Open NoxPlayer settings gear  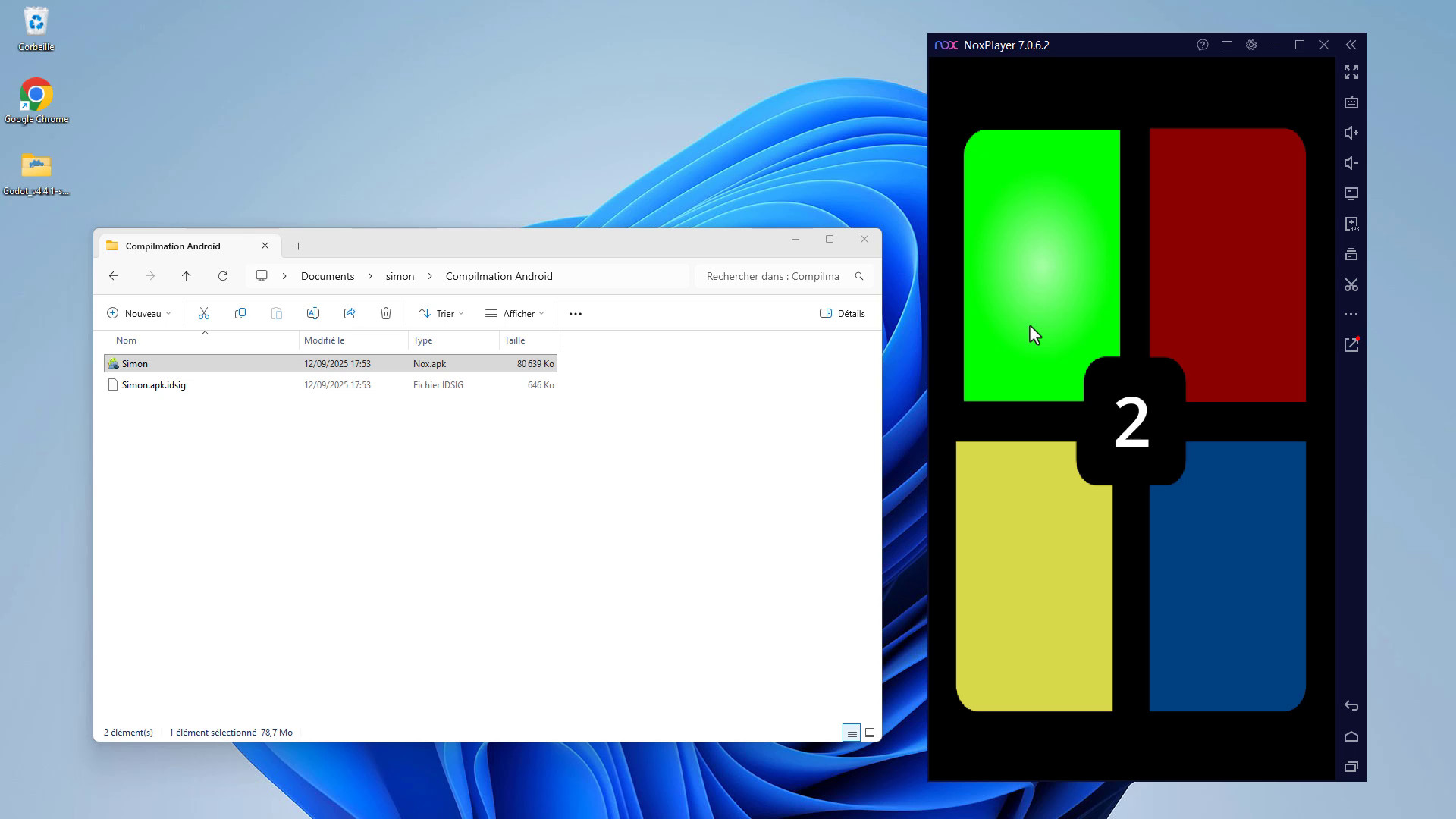pos(1251,45)
